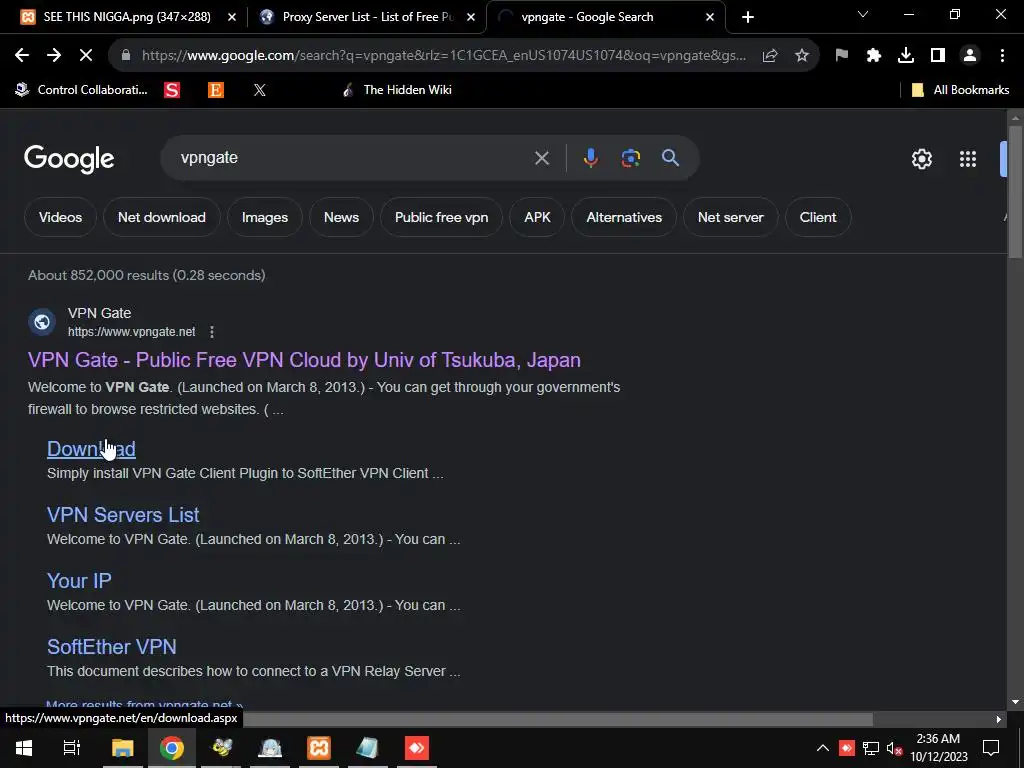Close the Proxy Server List tab

(x=471, y=18)
